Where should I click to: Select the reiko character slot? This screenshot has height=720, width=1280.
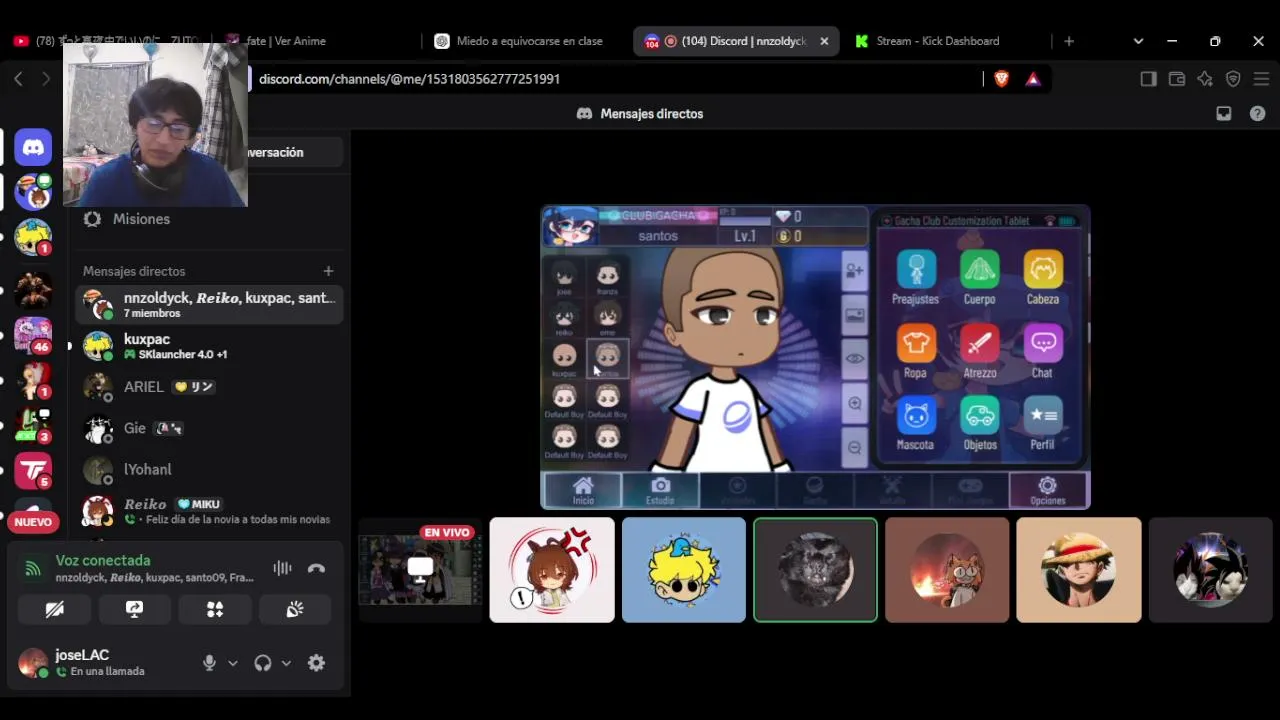(565, 318)
